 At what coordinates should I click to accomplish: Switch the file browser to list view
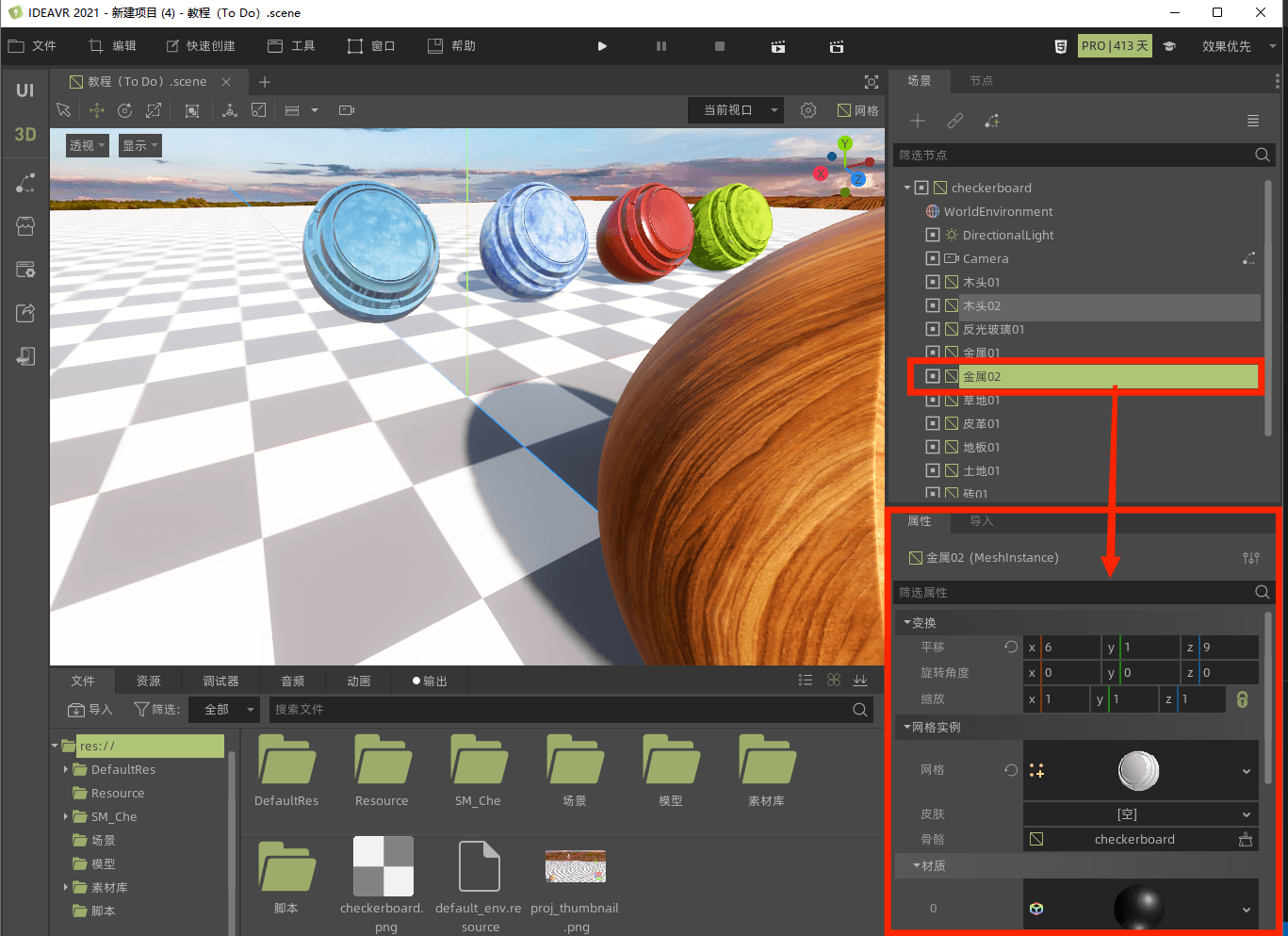click(x=806, y=680)
